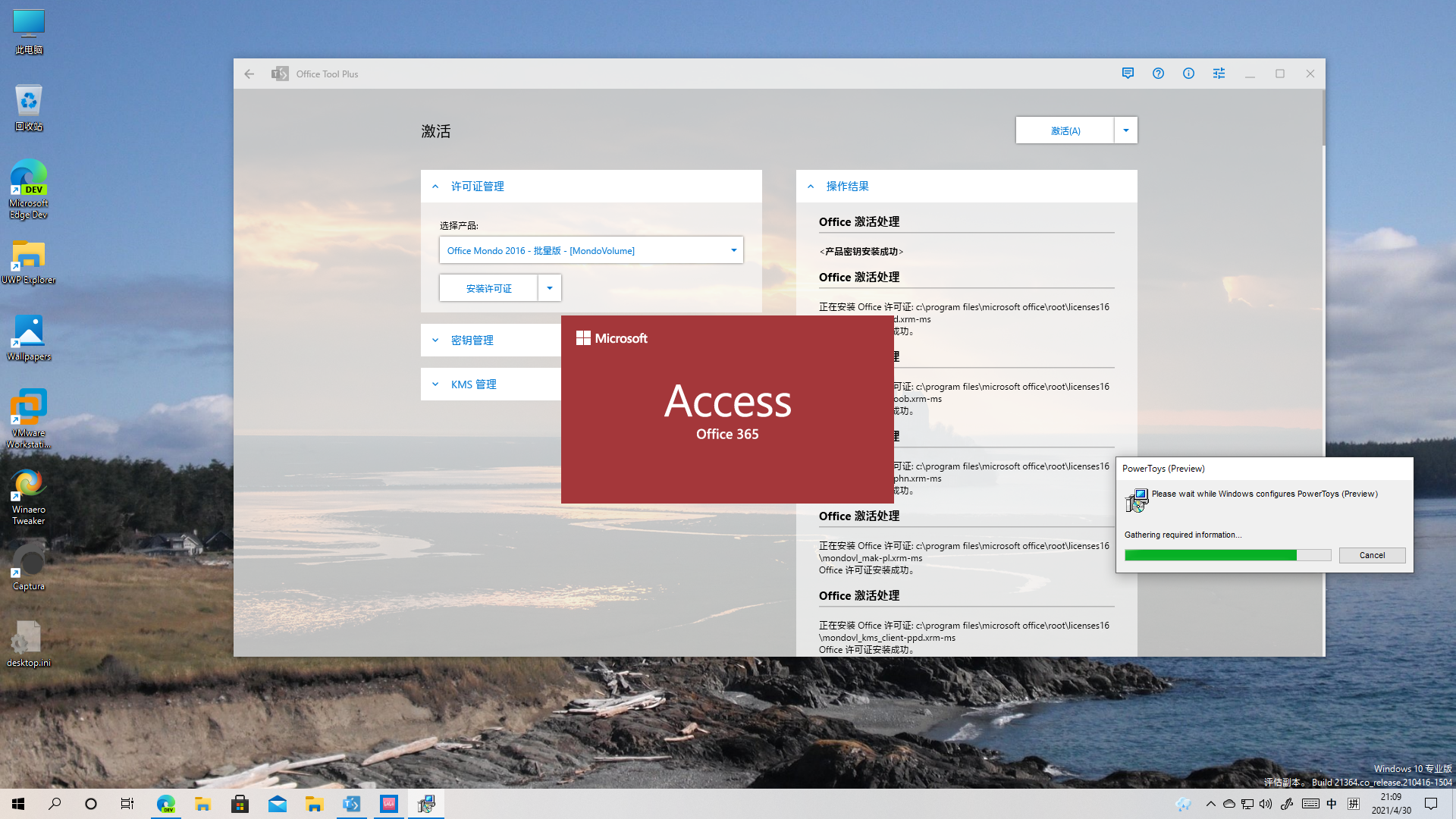Image resolution: width=1456 pixels, height=819 pixels.
Task: Open the notification Action Center
Action: (x=1431, y=804)
